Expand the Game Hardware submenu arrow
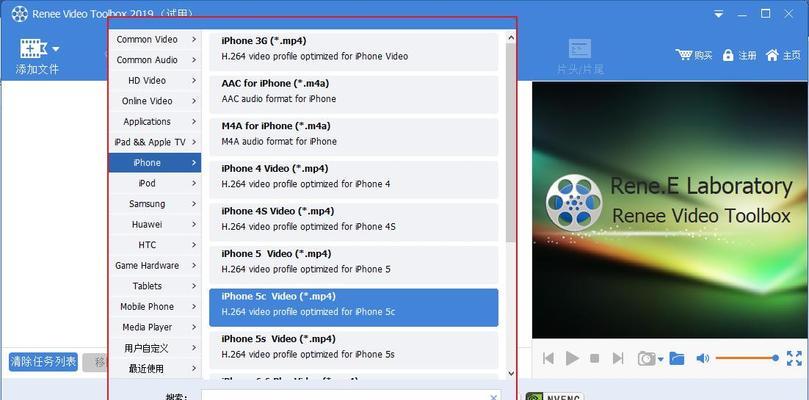Screen dimensions: 809x400 click(x=194, y=265)
